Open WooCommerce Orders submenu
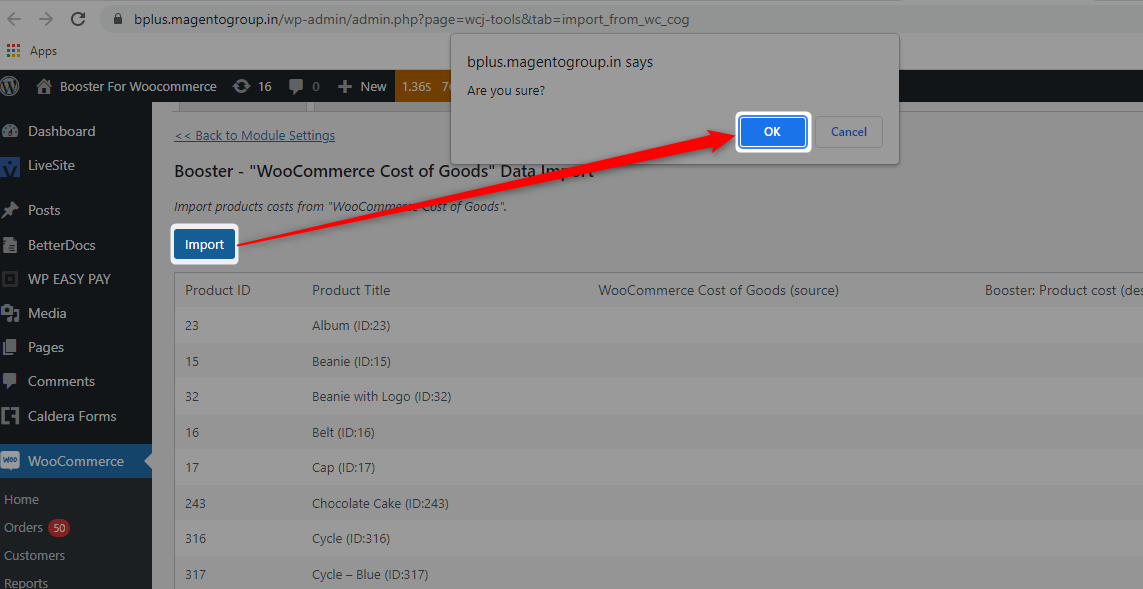1143x589 pixels. coord(23,527)
